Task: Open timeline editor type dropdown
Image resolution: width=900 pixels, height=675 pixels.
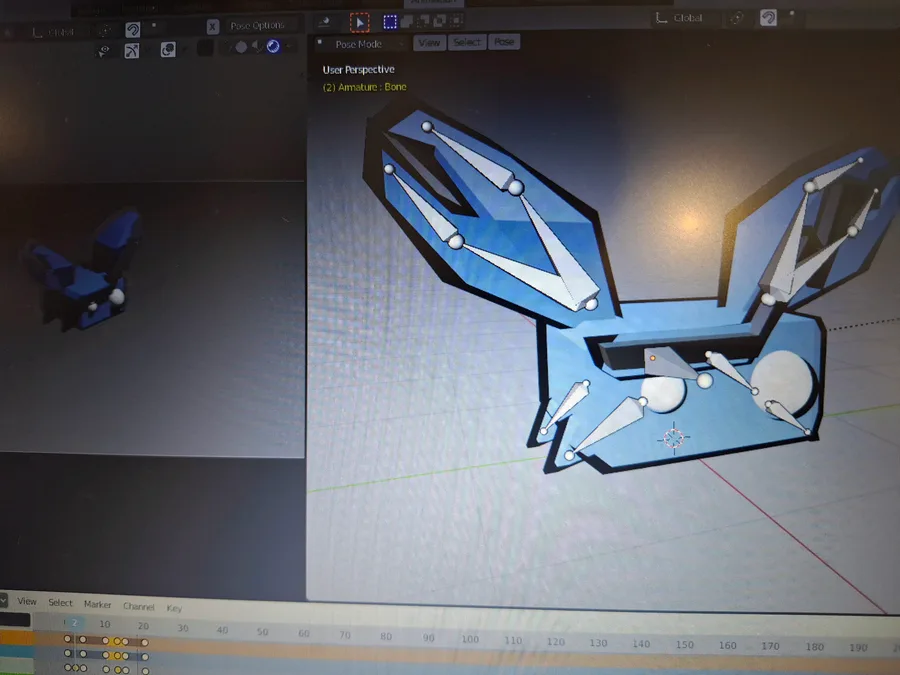Action: click(3, 600)
